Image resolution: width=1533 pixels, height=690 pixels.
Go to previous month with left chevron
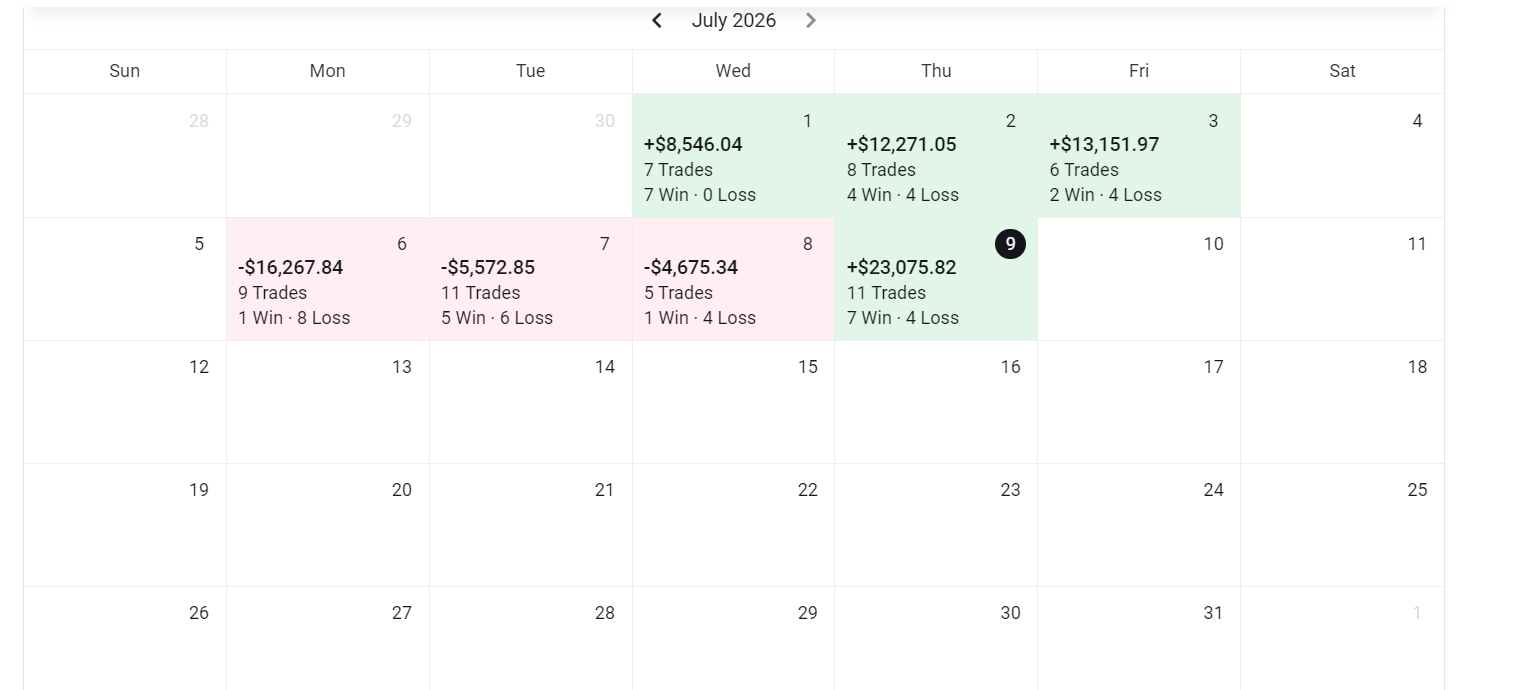coord(657,20)
